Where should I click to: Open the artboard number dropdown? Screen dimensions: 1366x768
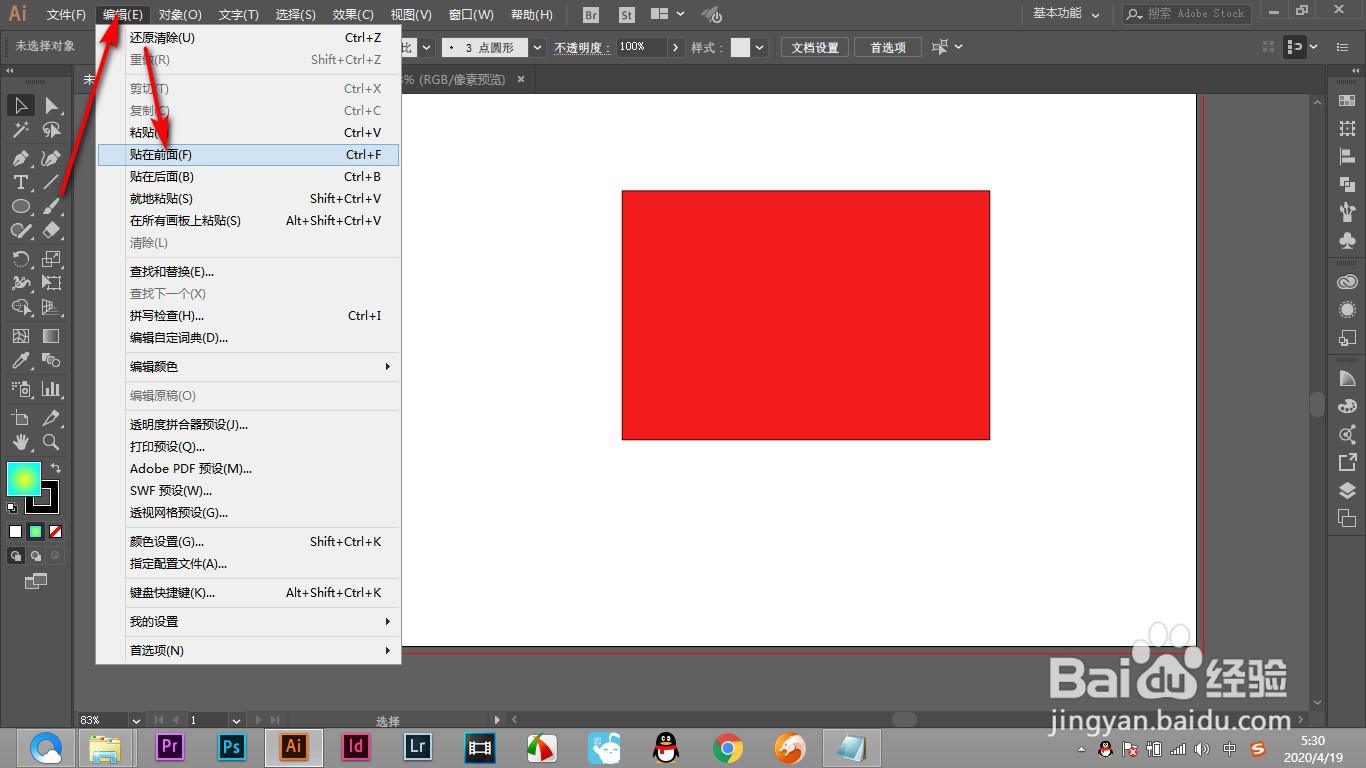click(236, 720)
